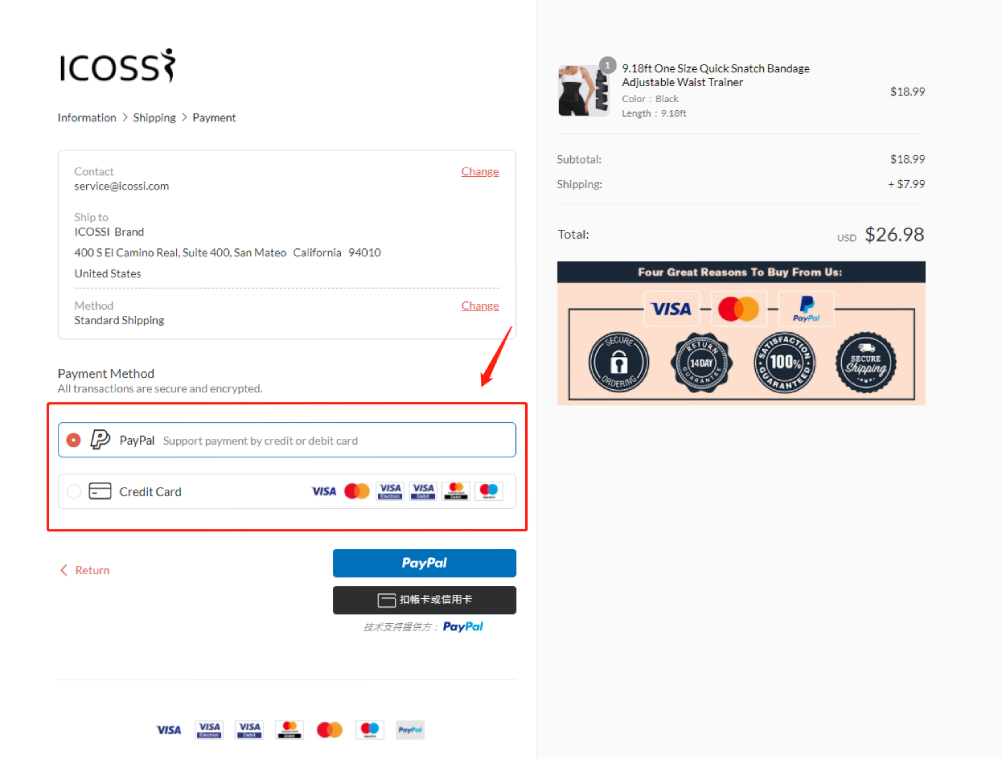Click the 100% Satisfaction Guaranteed badge
The image size is (1002, 779).
784,362
